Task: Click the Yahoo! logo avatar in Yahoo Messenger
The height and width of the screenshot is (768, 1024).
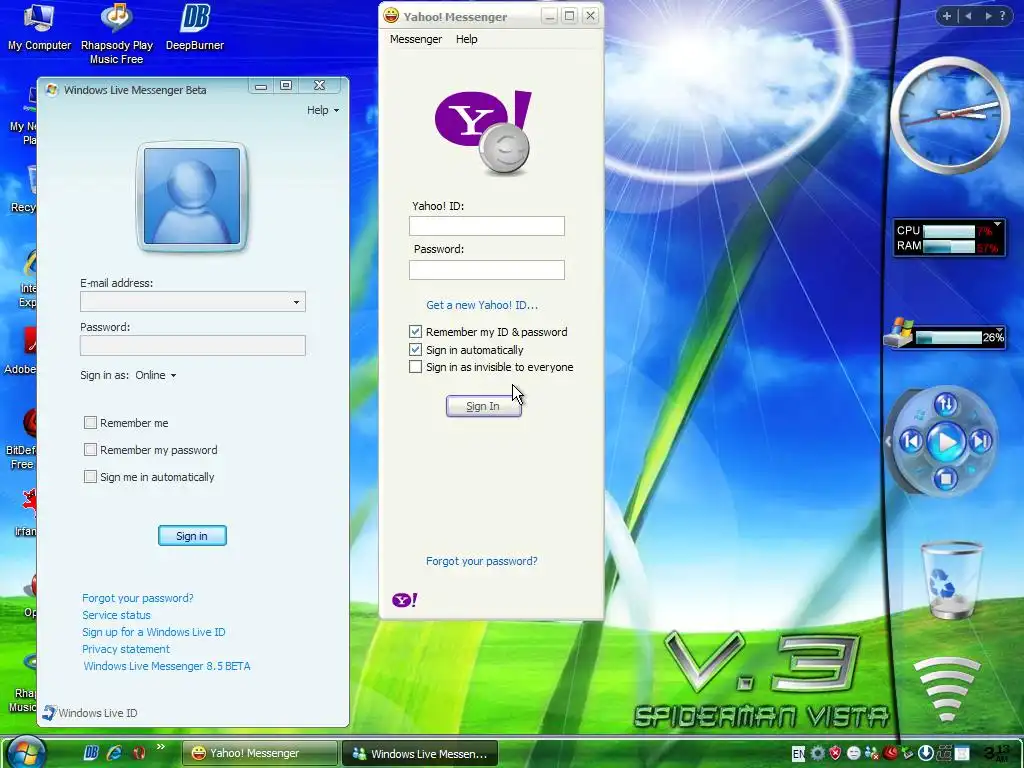Action: 484,133
